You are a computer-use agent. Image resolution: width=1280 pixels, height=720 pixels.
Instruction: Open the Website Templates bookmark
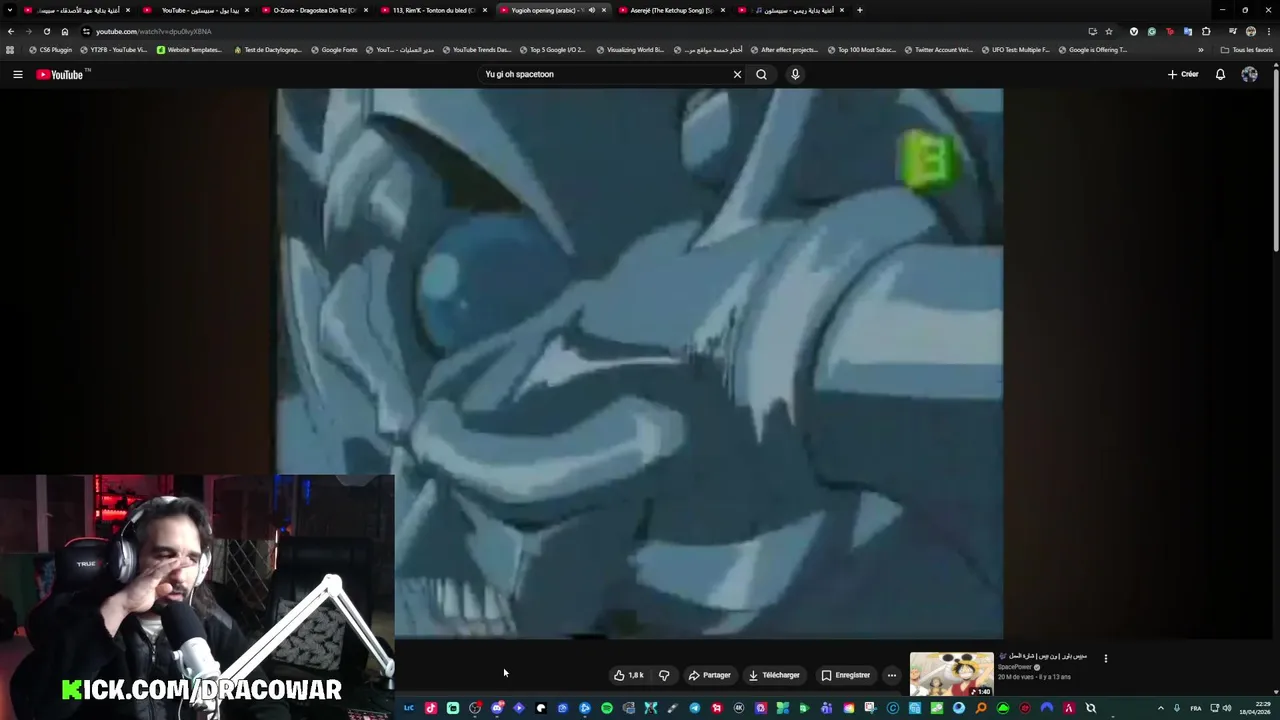(x=187, y=49)
